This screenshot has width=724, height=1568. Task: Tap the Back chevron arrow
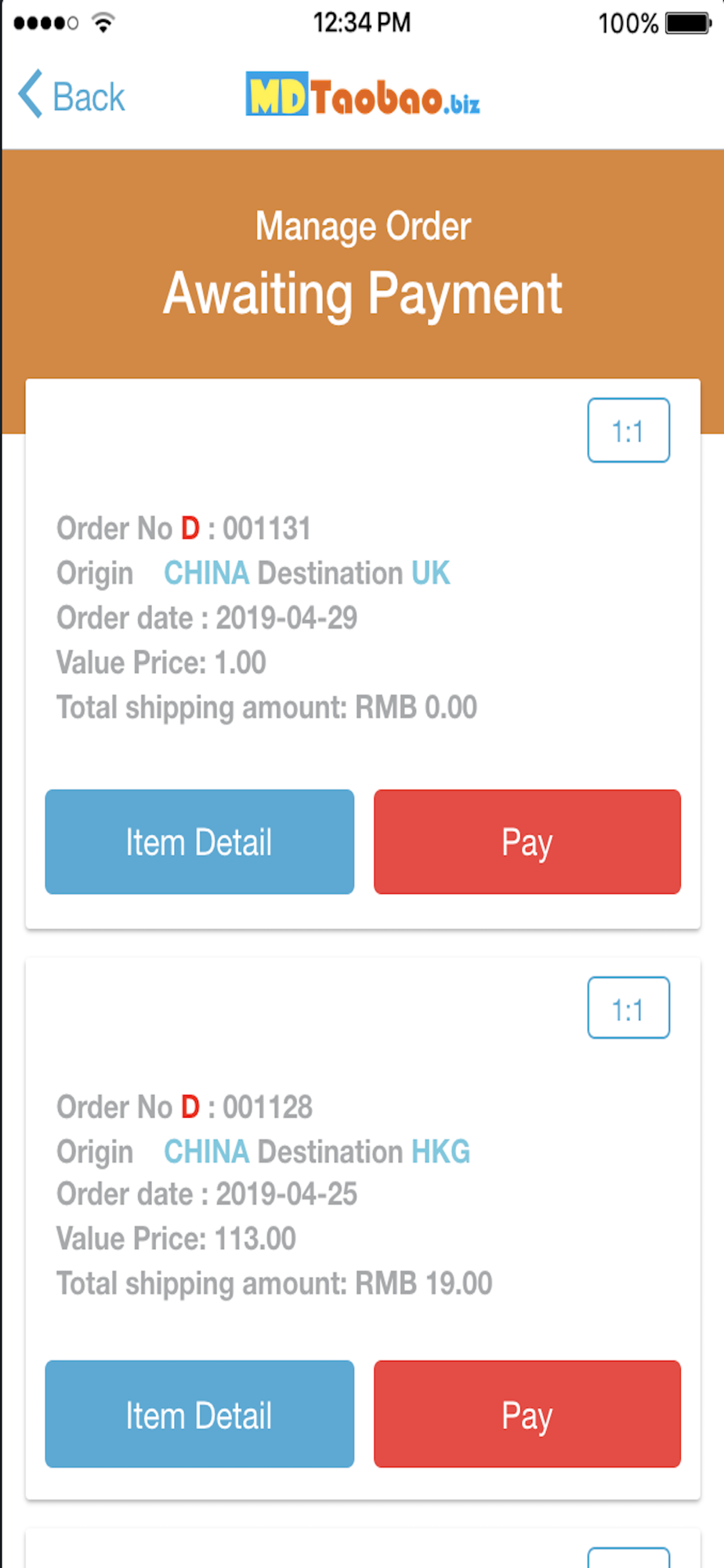[x=31, y=95]
